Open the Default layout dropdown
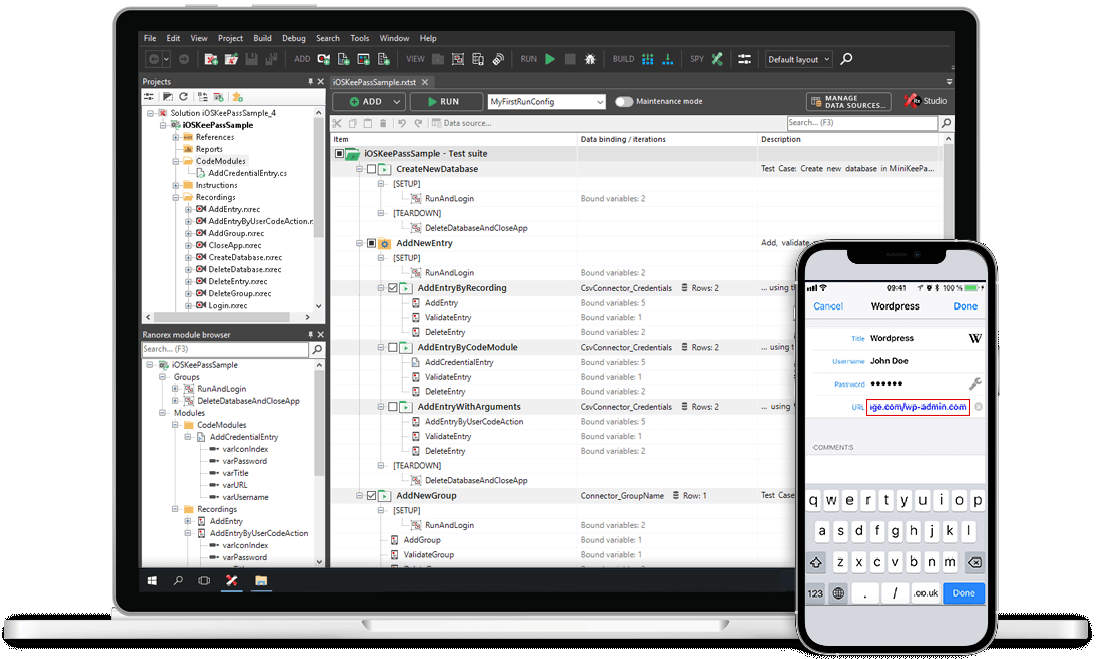This screenshot has height=659, width=1100. [x=798, y=59]
